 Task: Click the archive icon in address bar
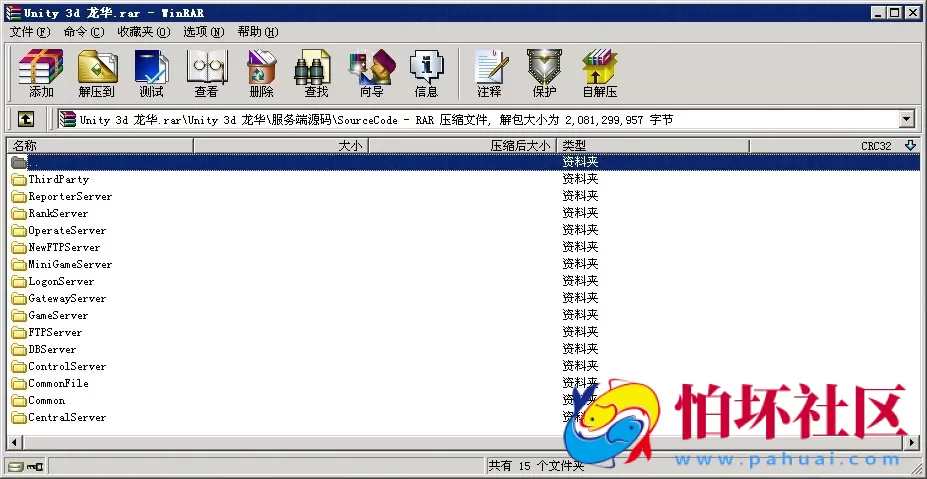pyautogui.click(x=69, y=120)
